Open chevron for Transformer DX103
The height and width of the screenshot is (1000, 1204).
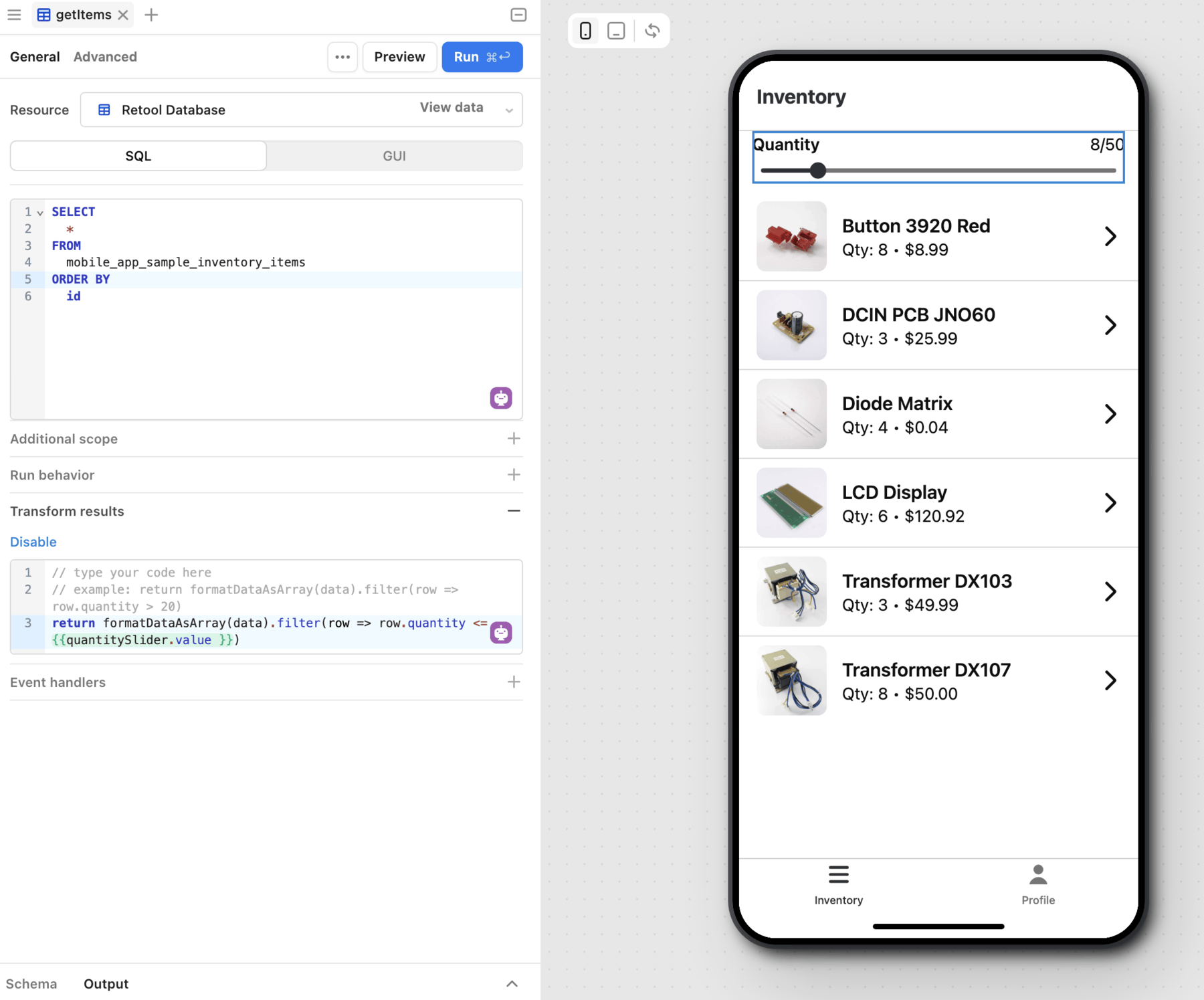pos(1110,591)
